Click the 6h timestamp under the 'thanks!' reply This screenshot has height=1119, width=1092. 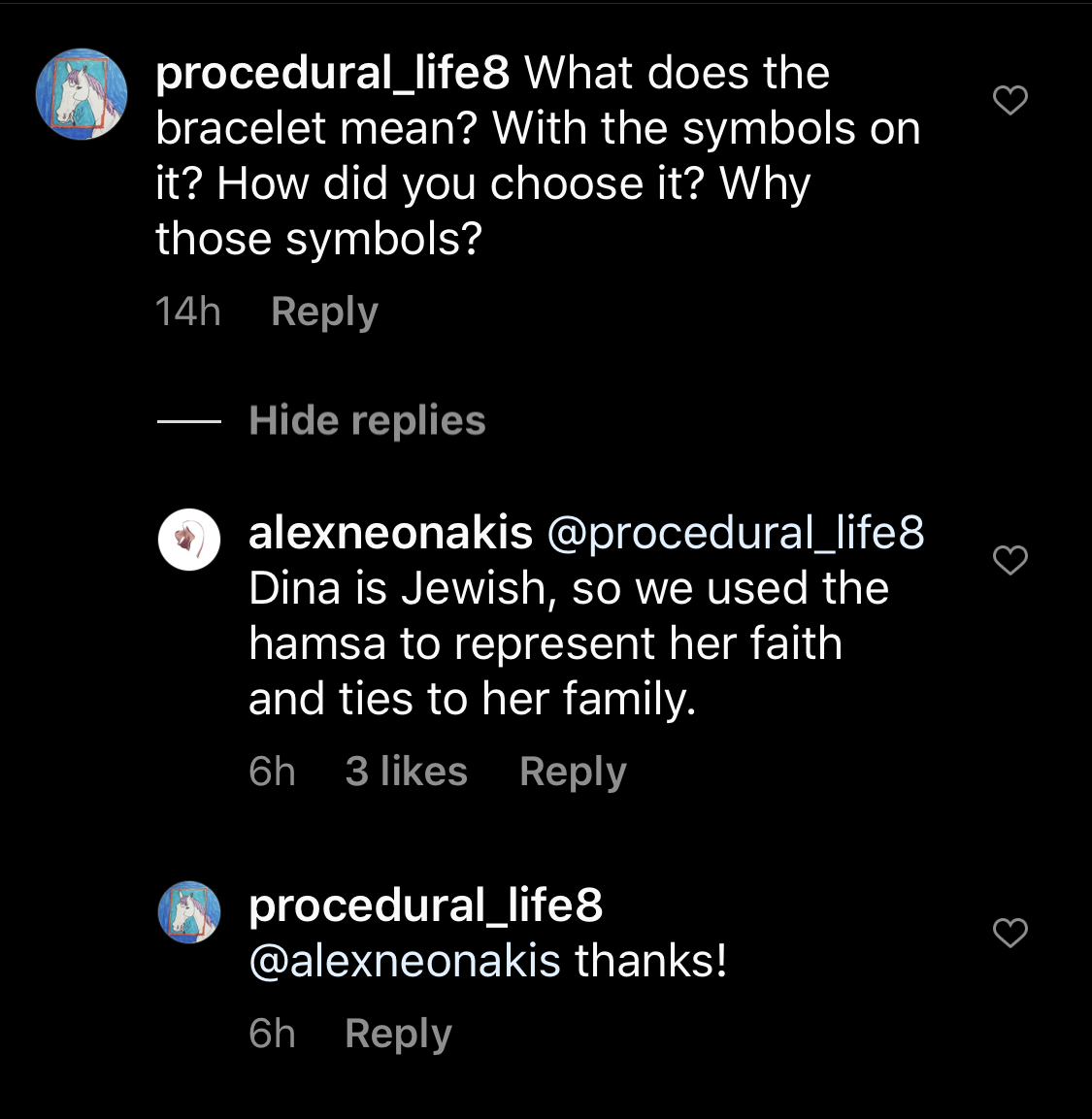pyautogui.click(x=272, y=1034)
